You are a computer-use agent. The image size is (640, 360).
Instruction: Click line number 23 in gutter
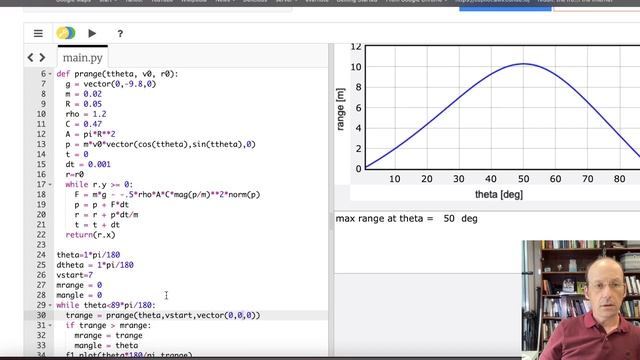(41, 245)
